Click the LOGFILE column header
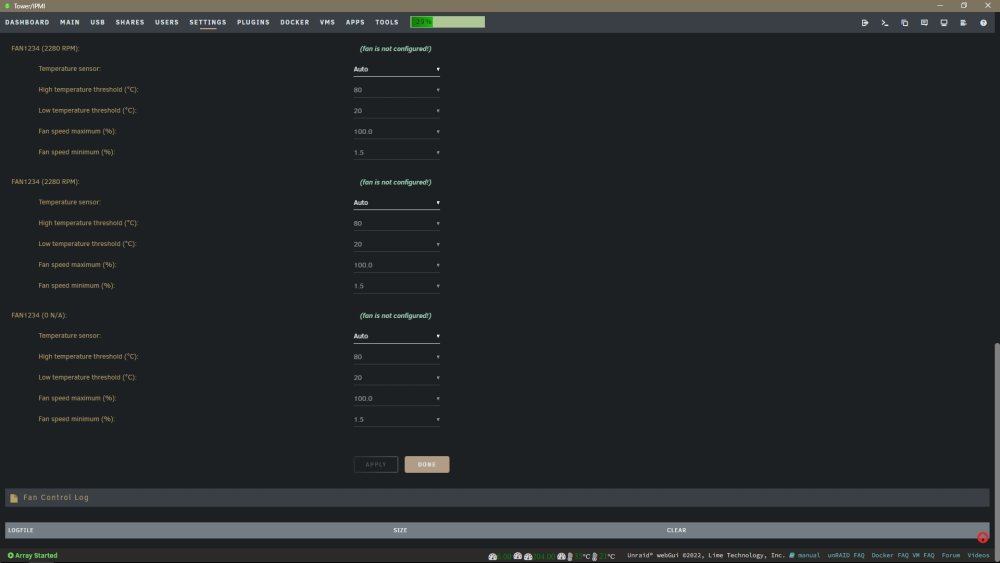Viewport: 1000px width, 563px height. point(20,530)
